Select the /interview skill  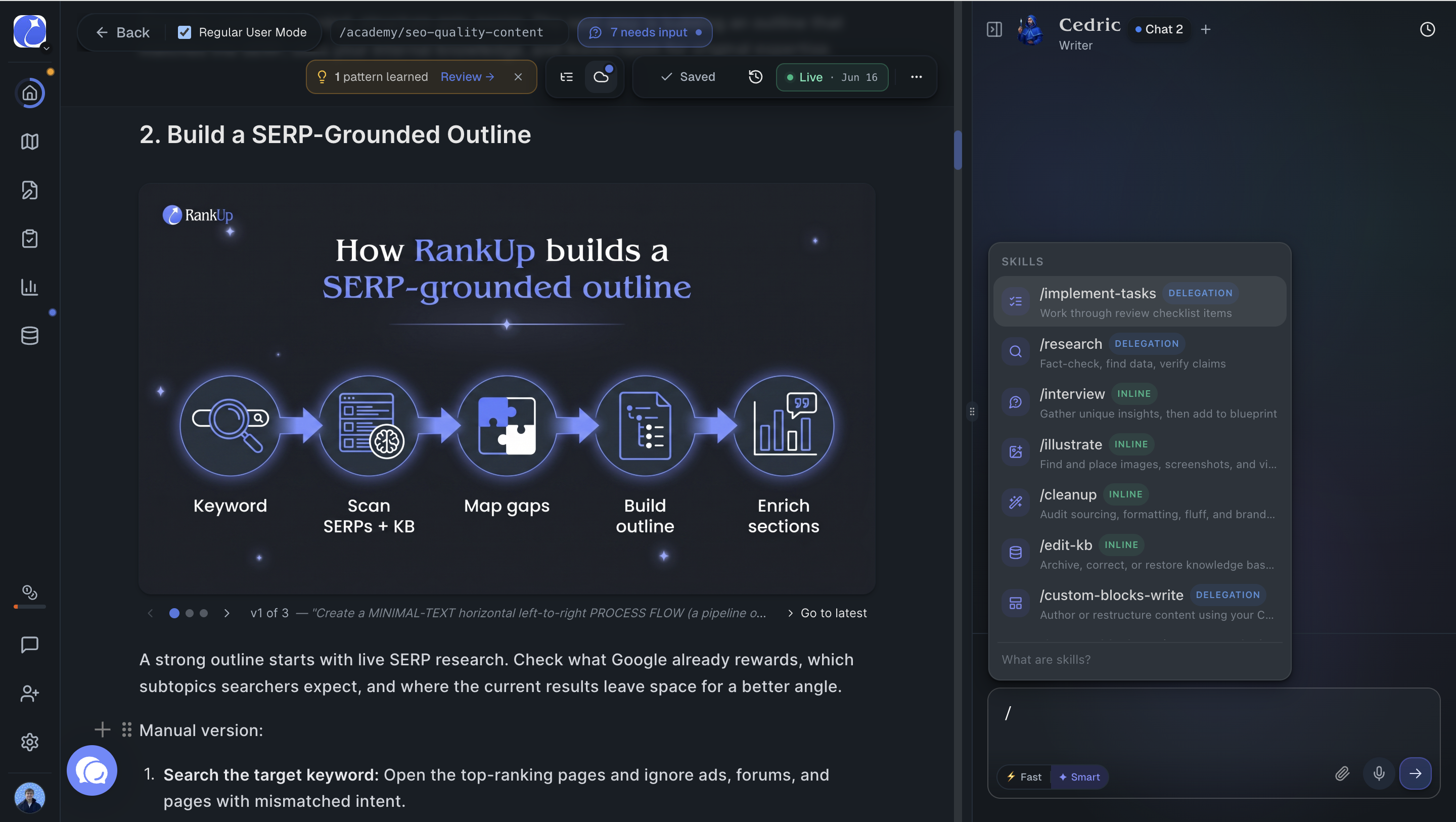[x=1140, y=402]
